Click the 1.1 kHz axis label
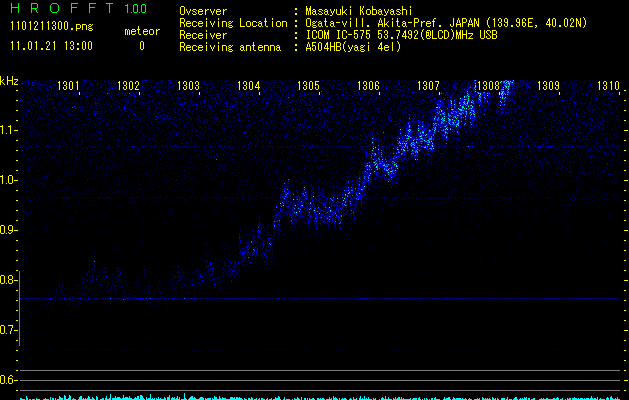The height and width of the screenshot is (400, 629). coord(8,130)
